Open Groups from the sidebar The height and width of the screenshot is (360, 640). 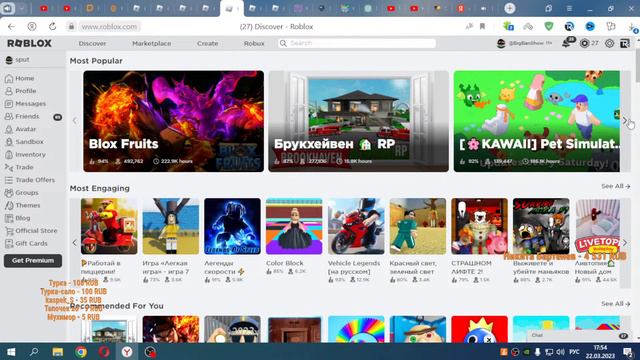pos(22,192)
